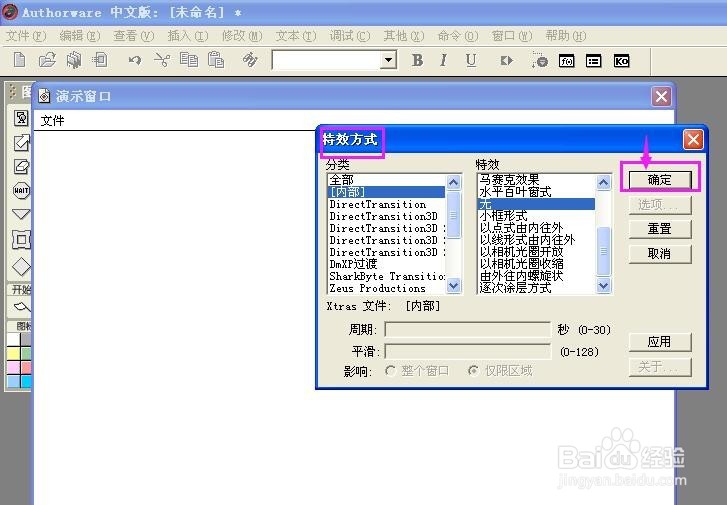The width and height of the screenshot is (727, 505).
Task: Select DmXP过渡 in the 分类 list
Action: 387,264
